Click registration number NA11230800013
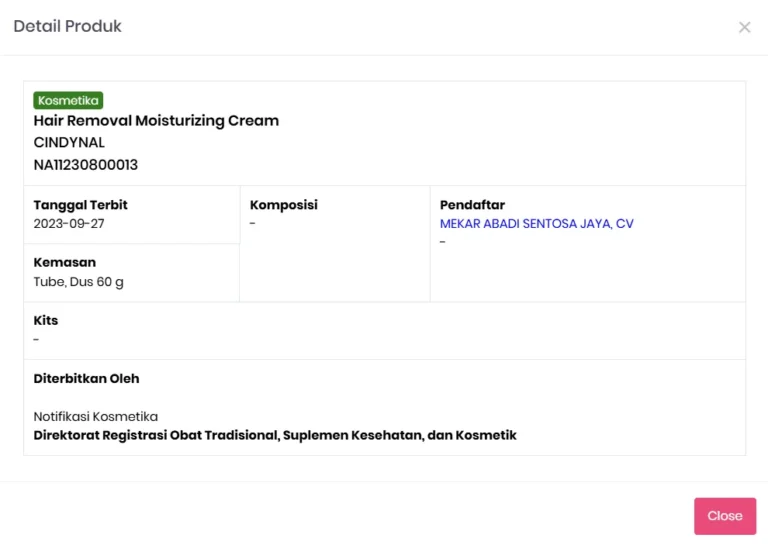 coord(86,165)
